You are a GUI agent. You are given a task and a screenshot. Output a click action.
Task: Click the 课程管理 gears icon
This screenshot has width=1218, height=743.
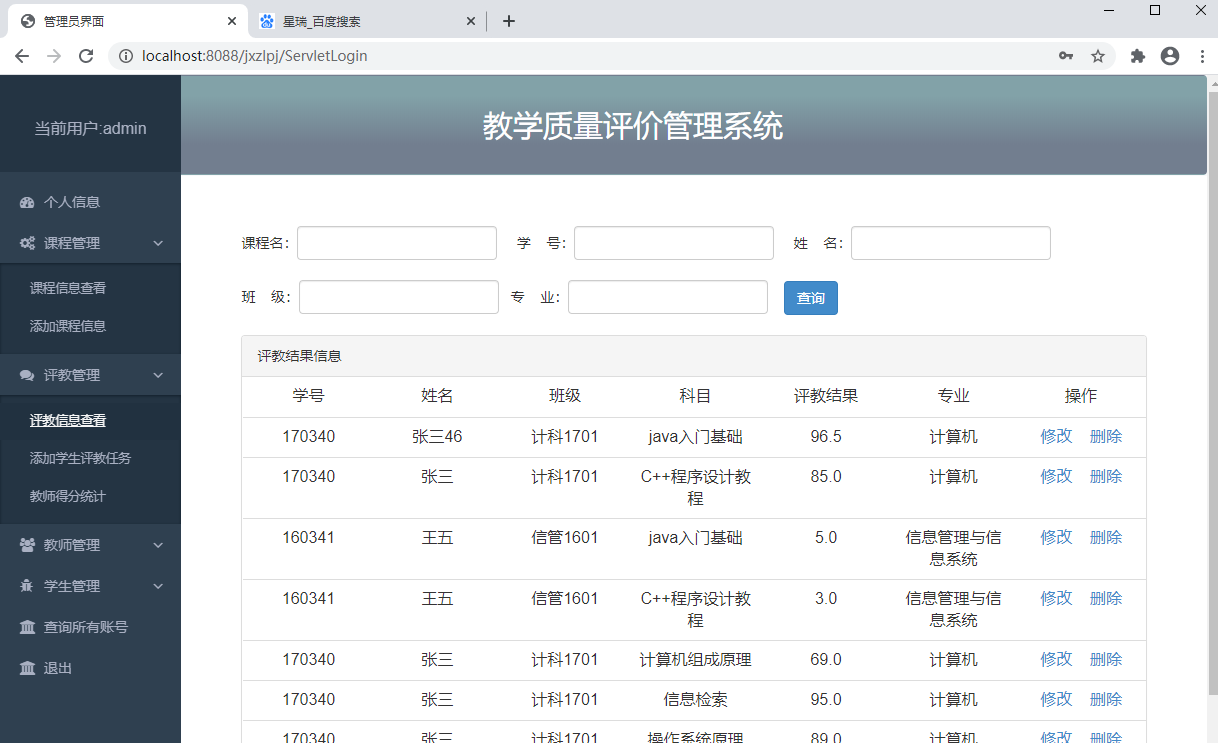tap(28, 243)
